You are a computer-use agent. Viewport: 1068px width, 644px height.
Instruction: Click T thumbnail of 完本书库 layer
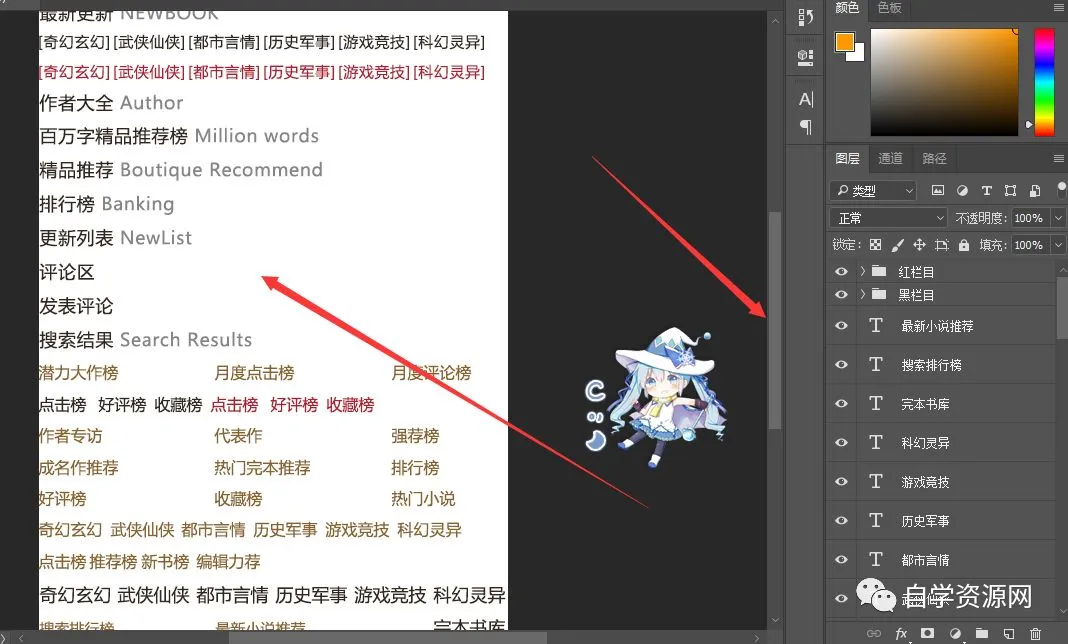pos(876,403)
